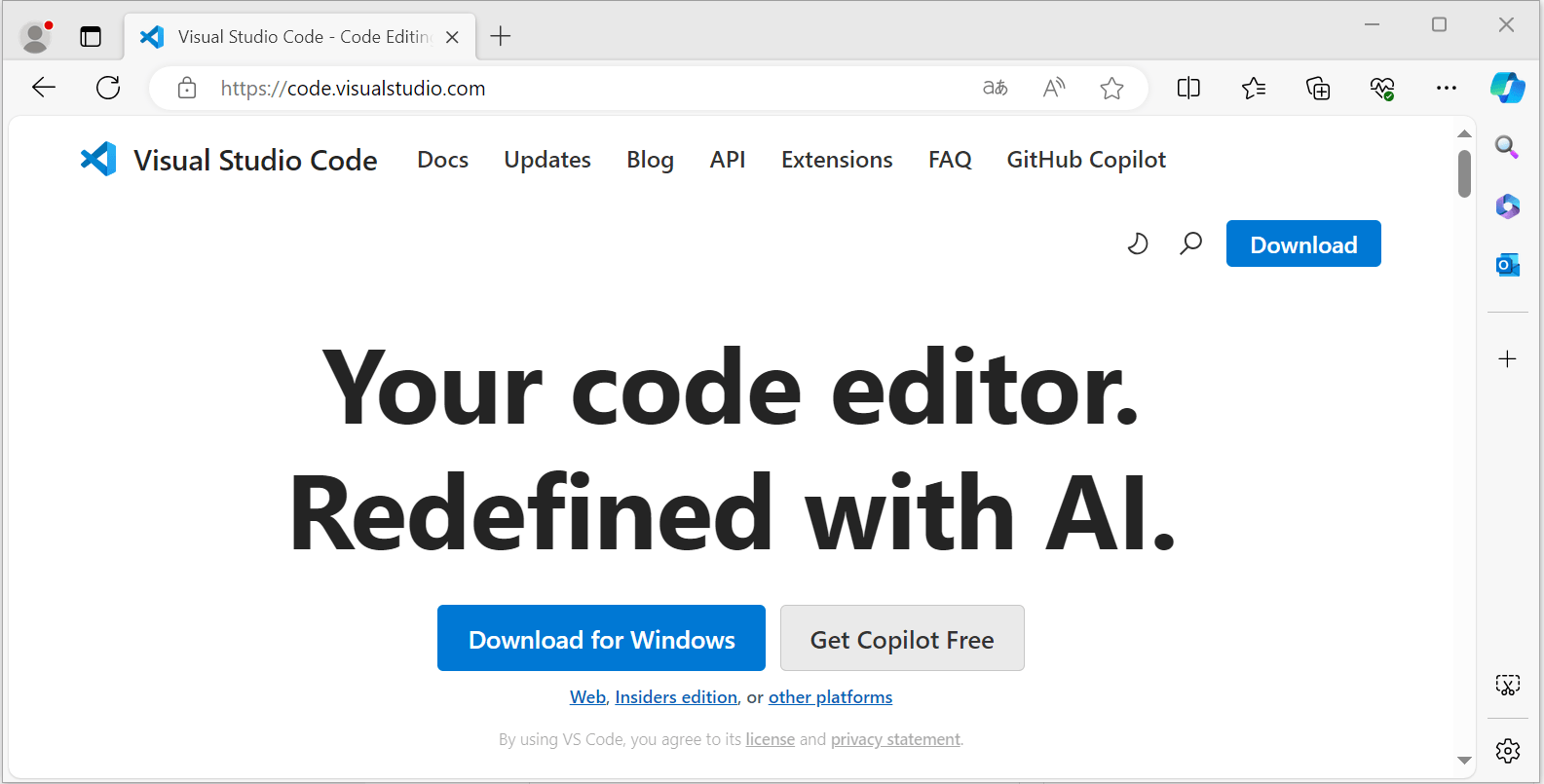Toggle vertical tabs via tab actions icon
The width and height of the screenshot is (1544, 784).
click(91, 37)
